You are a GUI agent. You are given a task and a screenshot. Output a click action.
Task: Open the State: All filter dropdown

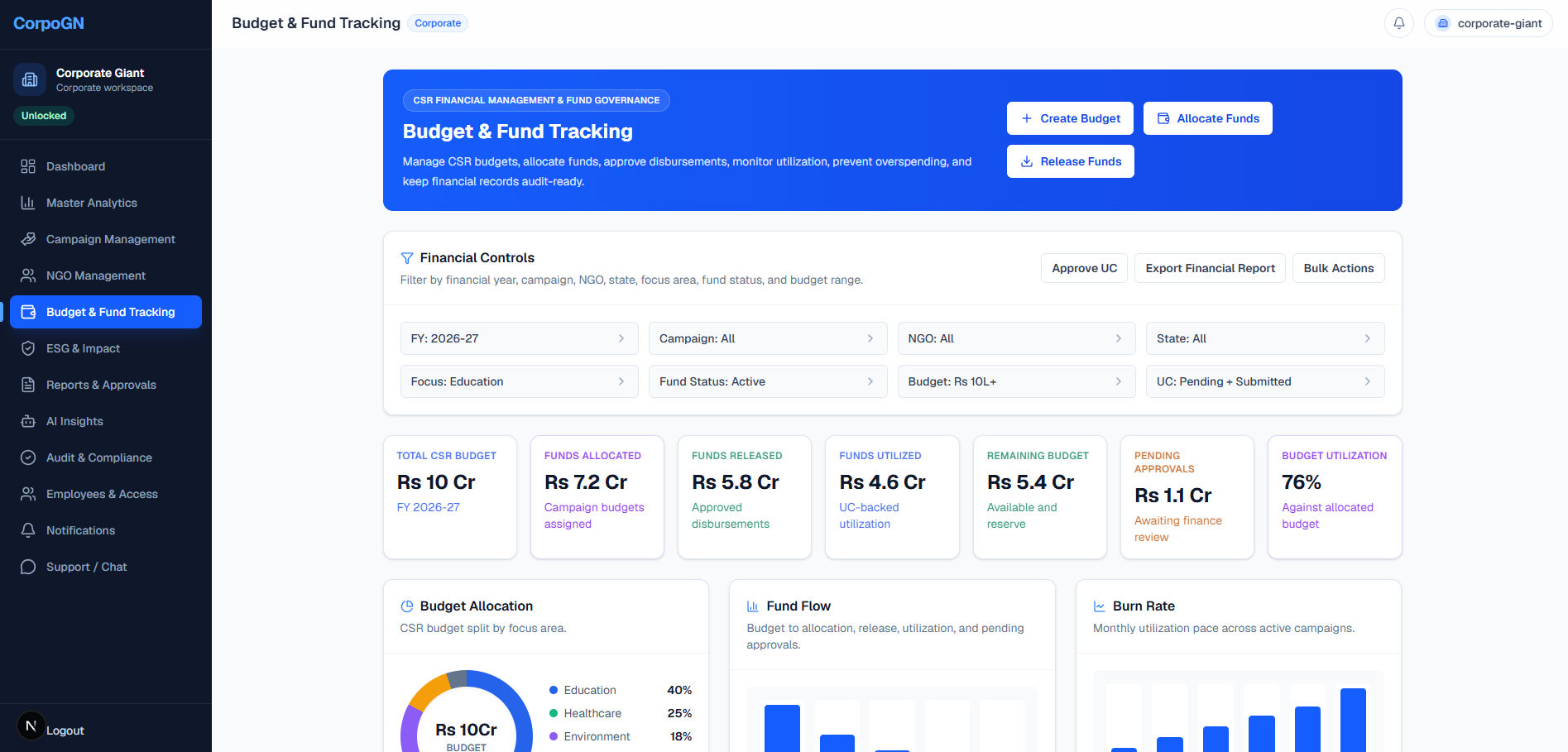(x=1265, y=338)
